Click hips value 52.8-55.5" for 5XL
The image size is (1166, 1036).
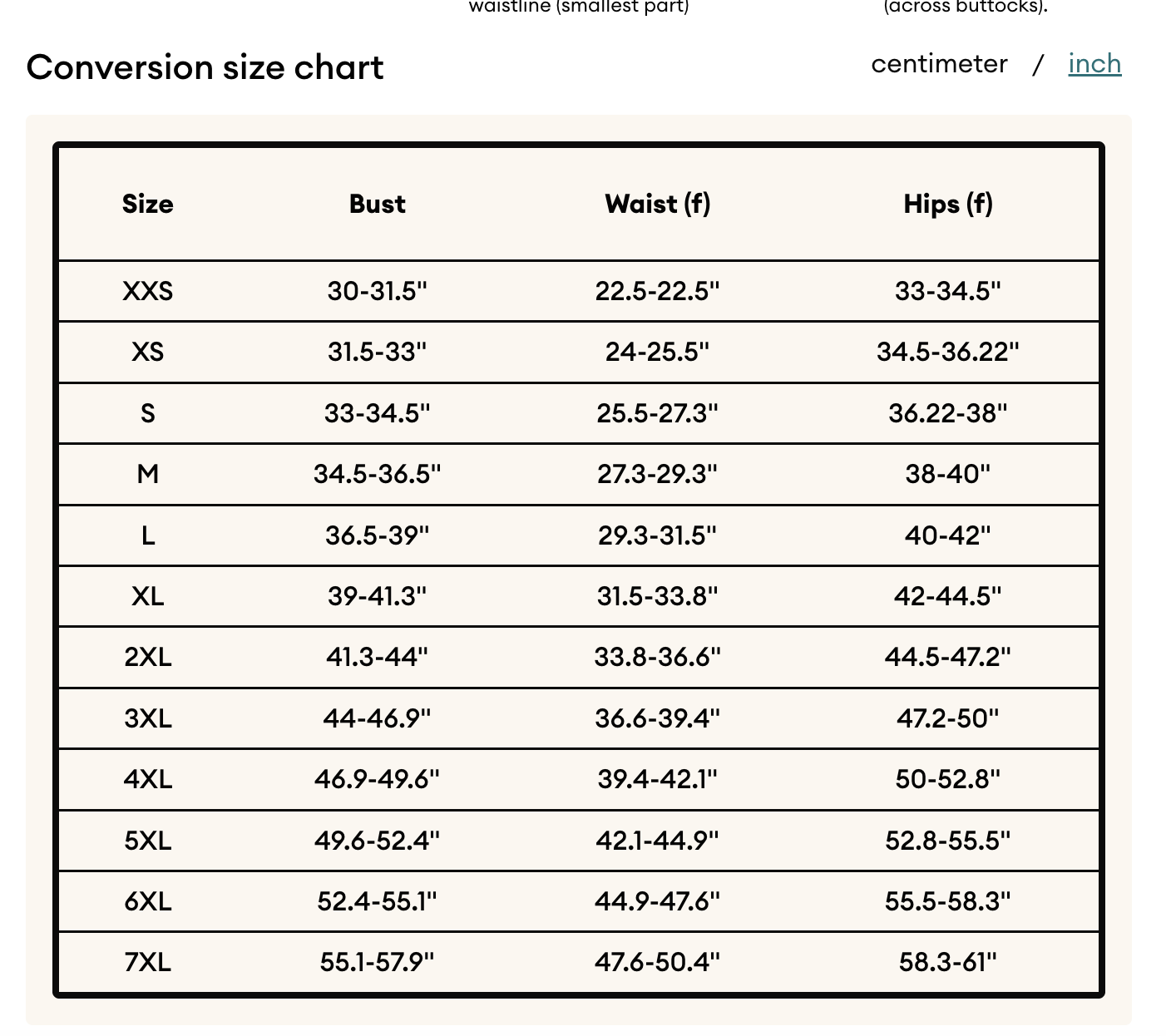coord(948,841)
